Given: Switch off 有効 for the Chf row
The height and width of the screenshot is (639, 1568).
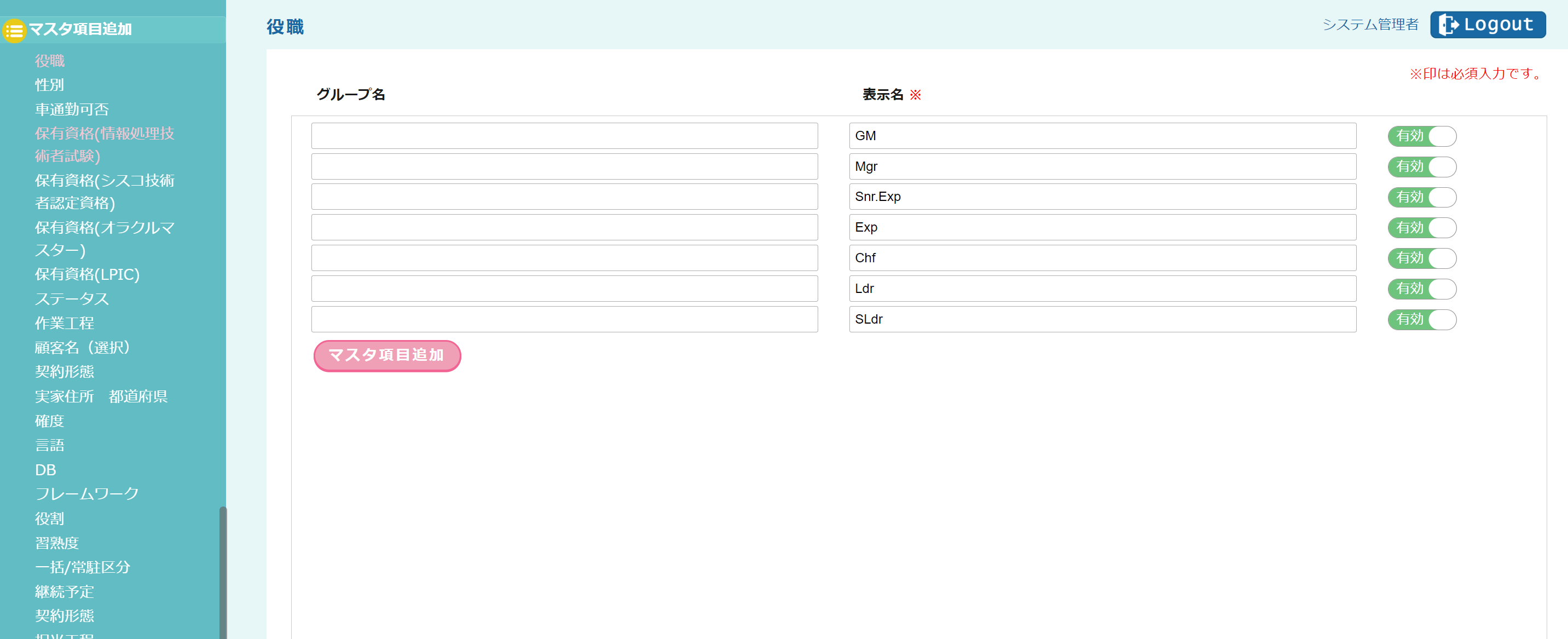Looking at the screenshot, I should pos(1421,258).
